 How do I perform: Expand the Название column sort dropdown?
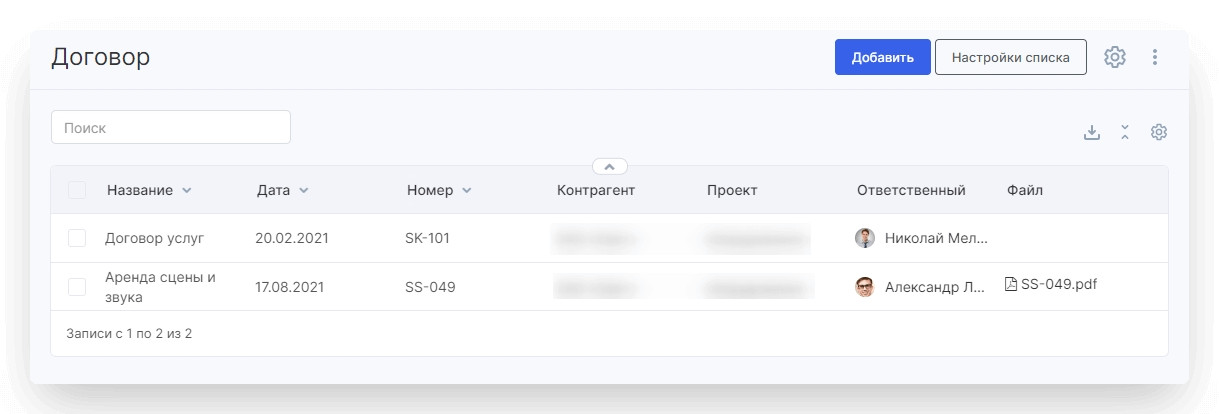[187, 190]
